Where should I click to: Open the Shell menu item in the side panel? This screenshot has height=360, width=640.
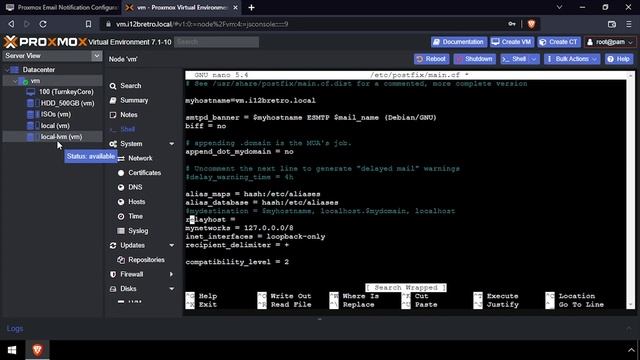coord(127,129)
